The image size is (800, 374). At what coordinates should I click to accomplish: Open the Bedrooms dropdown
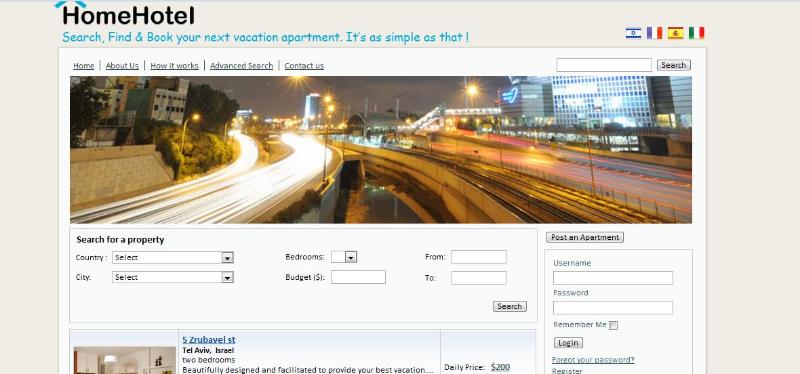pos(344,257)
